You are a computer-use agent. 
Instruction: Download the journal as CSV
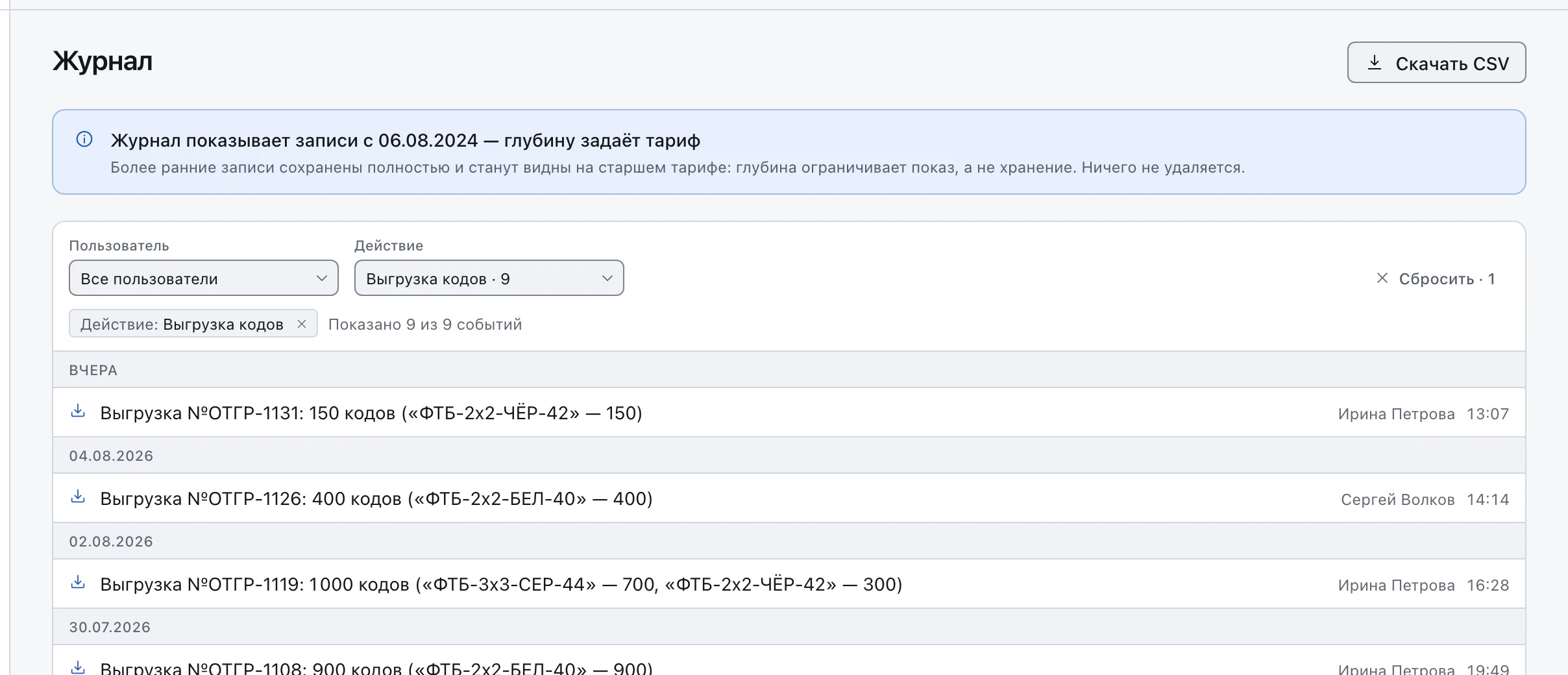click(1436, 62)
